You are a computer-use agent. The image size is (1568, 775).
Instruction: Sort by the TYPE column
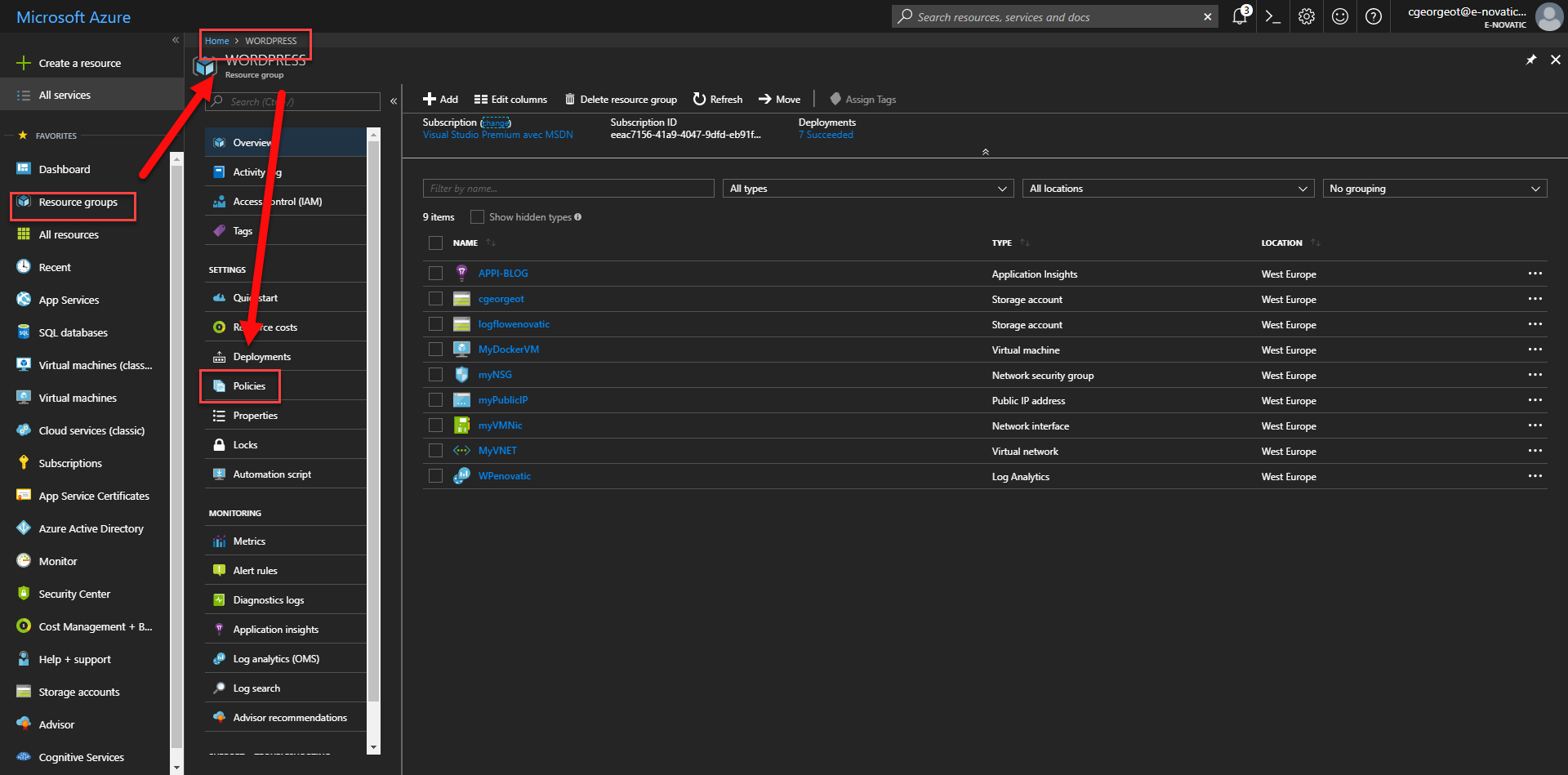click(1002, 243)
